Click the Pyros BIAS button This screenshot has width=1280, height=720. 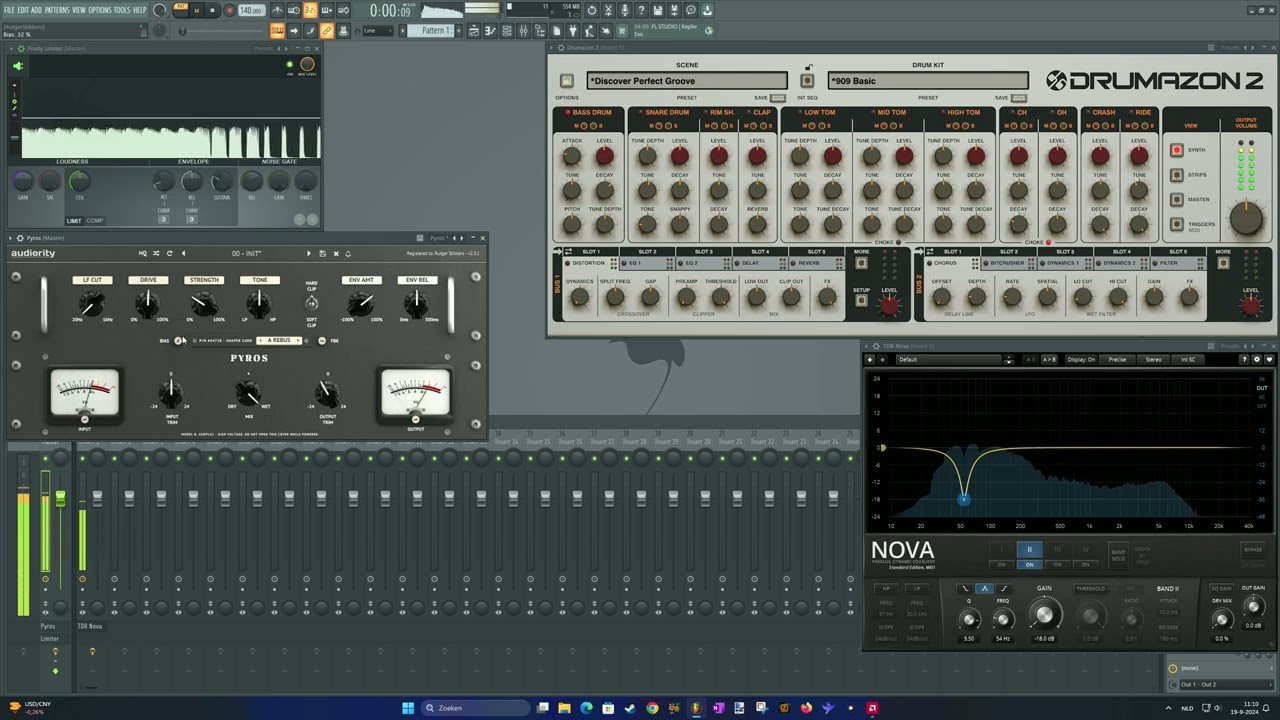(x=177, y=340)
